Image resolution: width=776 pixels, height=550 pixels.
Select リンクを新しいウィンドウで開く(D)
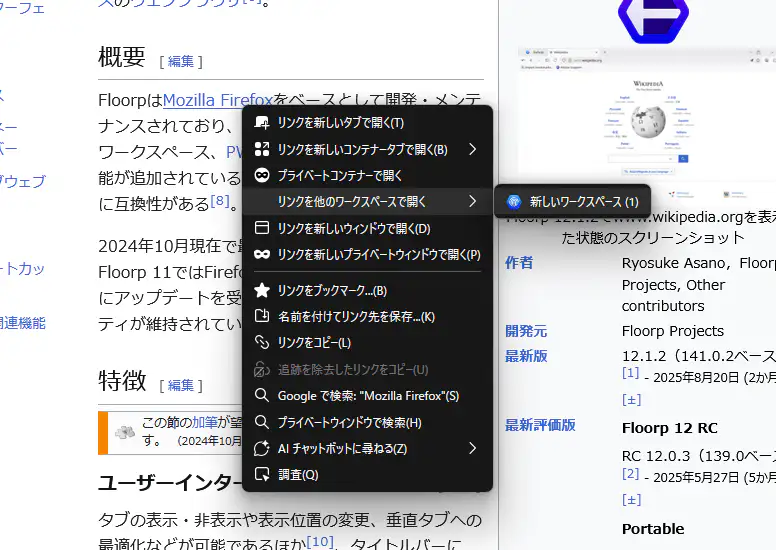click(367, 228)
